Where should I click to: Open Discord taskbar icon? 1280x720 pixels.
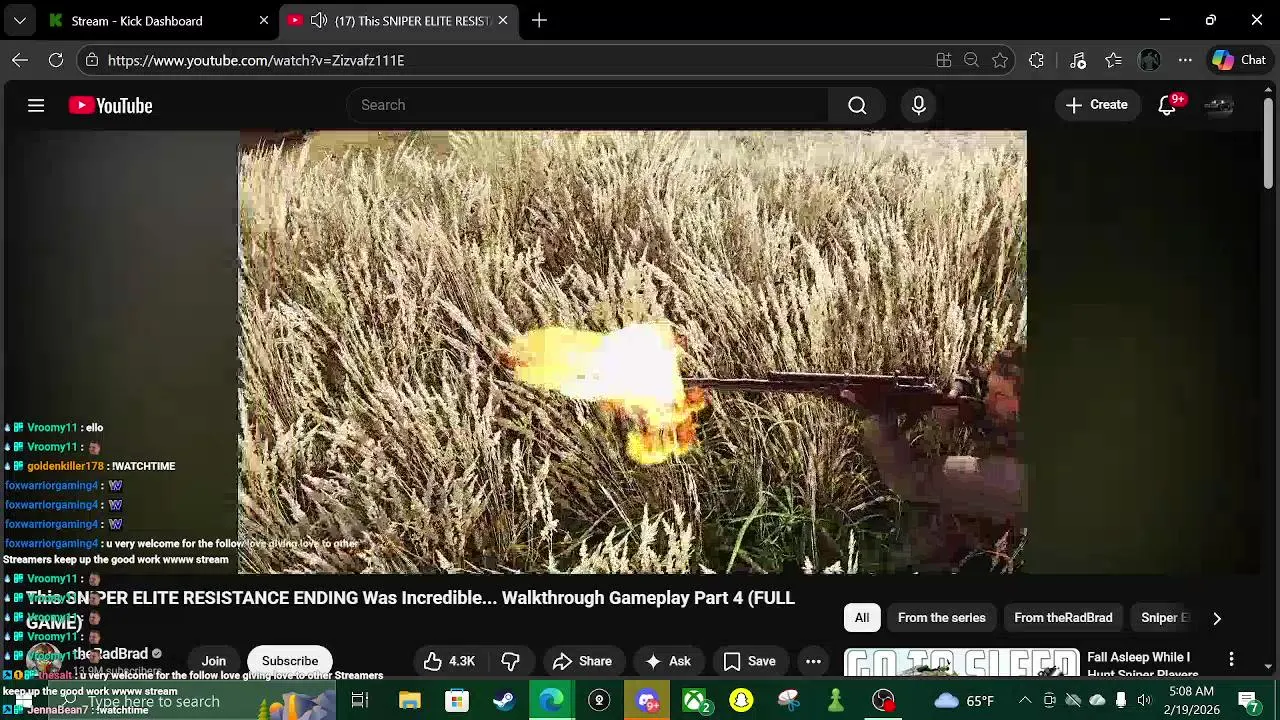tap(647, 701)
